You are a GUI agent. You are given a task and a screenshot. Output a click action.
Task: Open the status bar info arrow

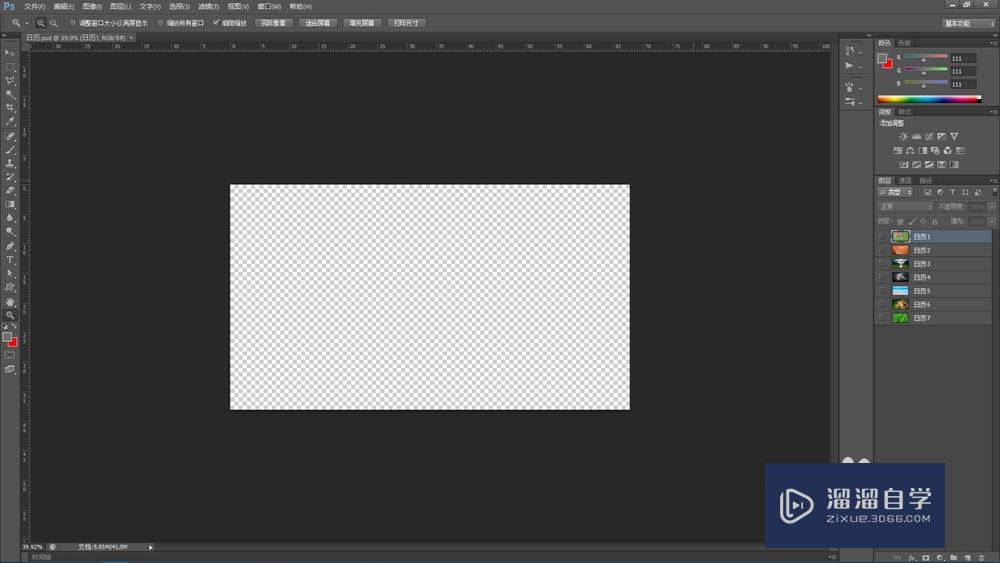pyautogui.click(x=151, y=547)
